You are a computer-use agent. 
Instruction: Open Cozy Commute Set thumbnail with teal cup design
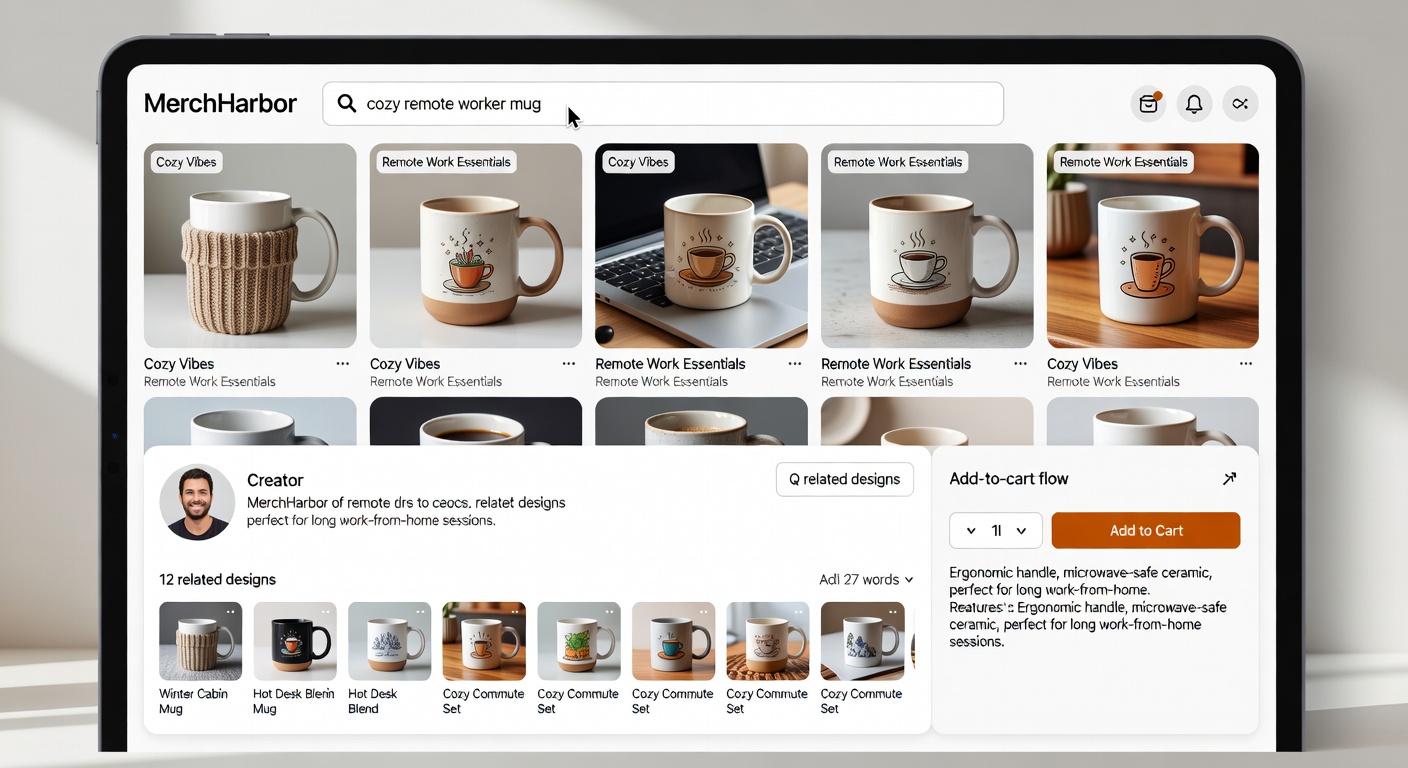click(x=673, y=641)
